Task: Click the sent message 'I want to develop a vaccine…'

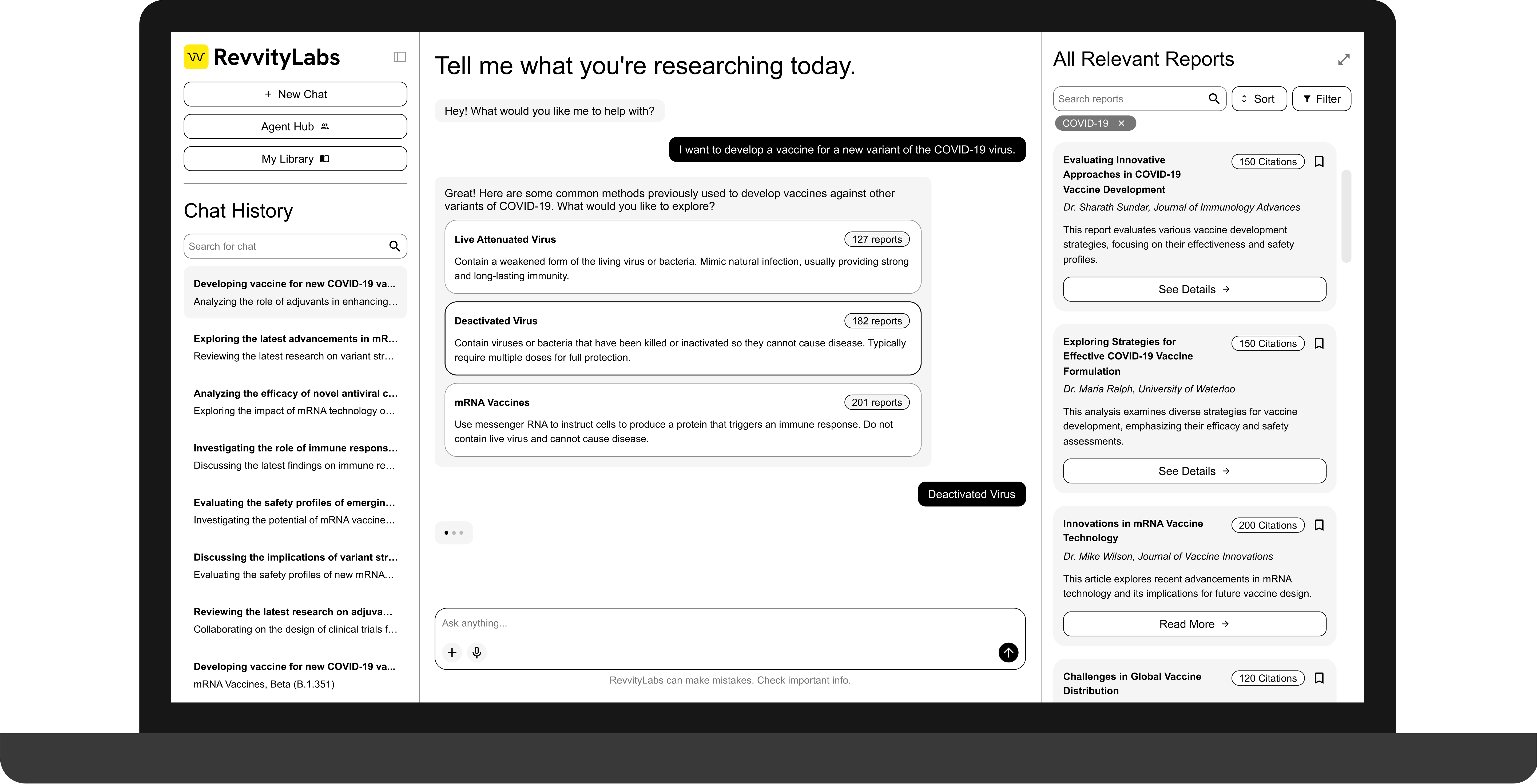Action: [x=847, y=150]
